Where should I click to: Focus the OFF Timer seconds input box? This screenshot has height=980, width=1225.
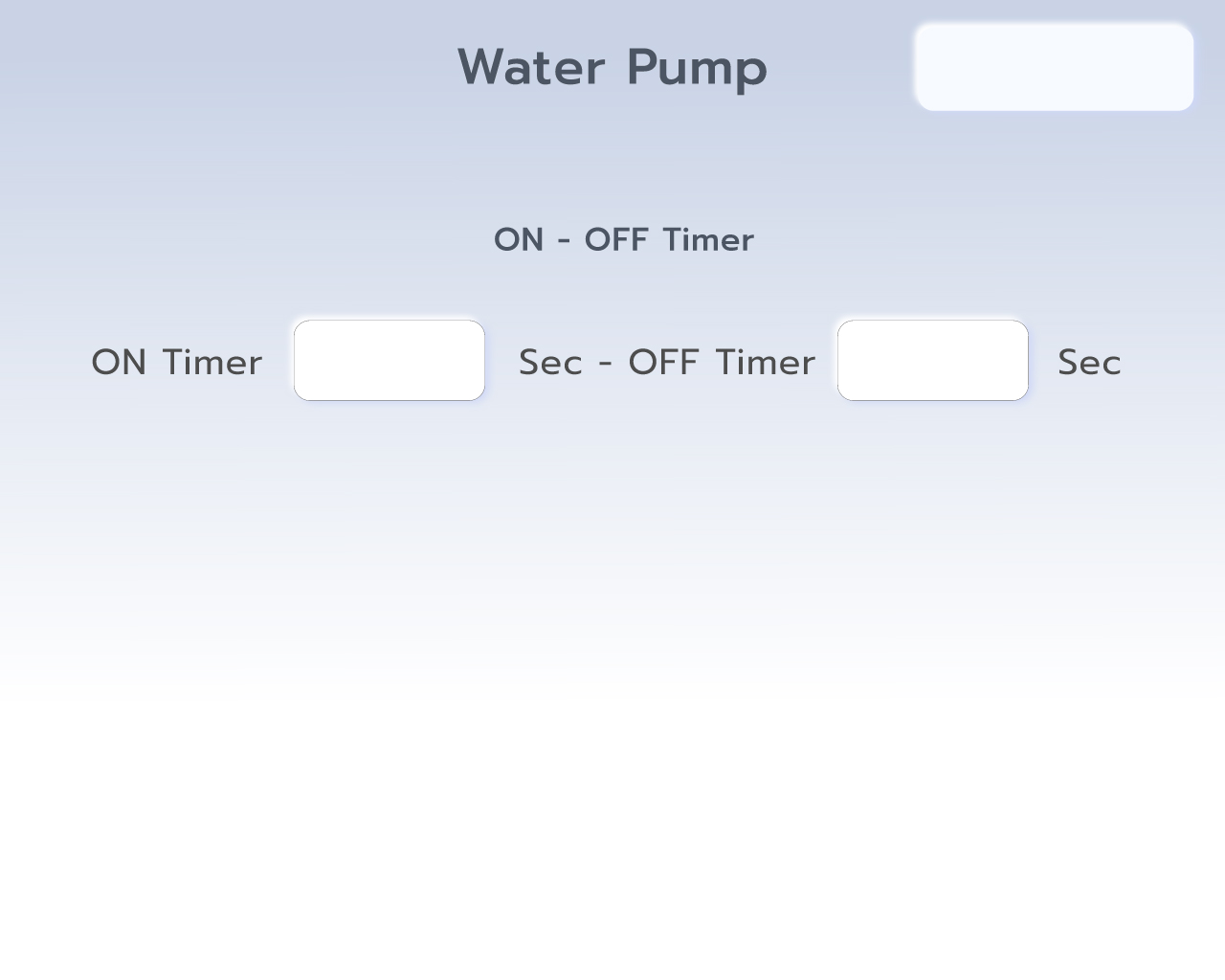click(933, 361)
